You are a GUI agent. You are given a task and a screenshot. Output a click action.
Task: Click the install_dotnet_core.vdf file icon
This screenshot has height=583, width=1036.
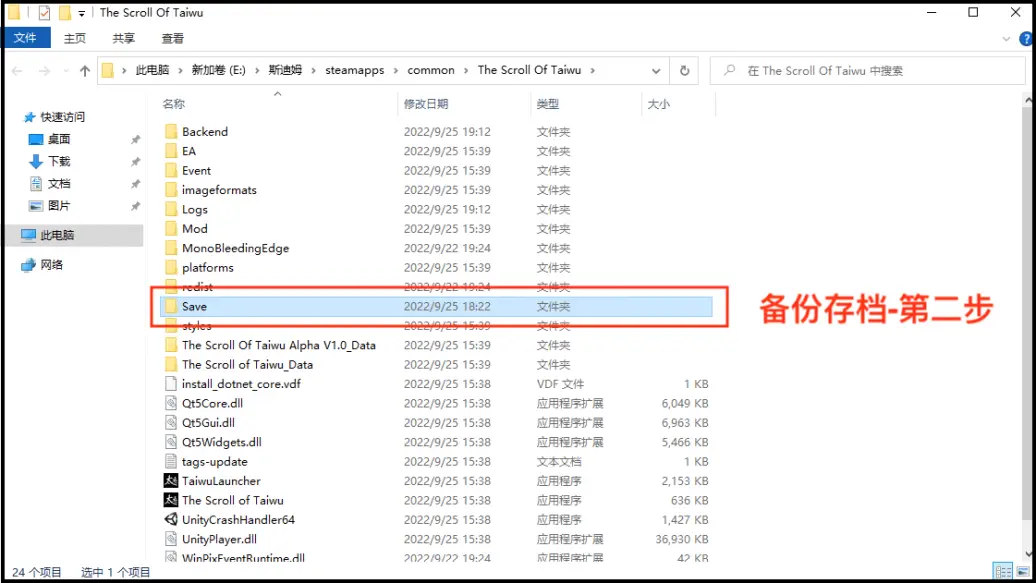(x=171, y=384)
